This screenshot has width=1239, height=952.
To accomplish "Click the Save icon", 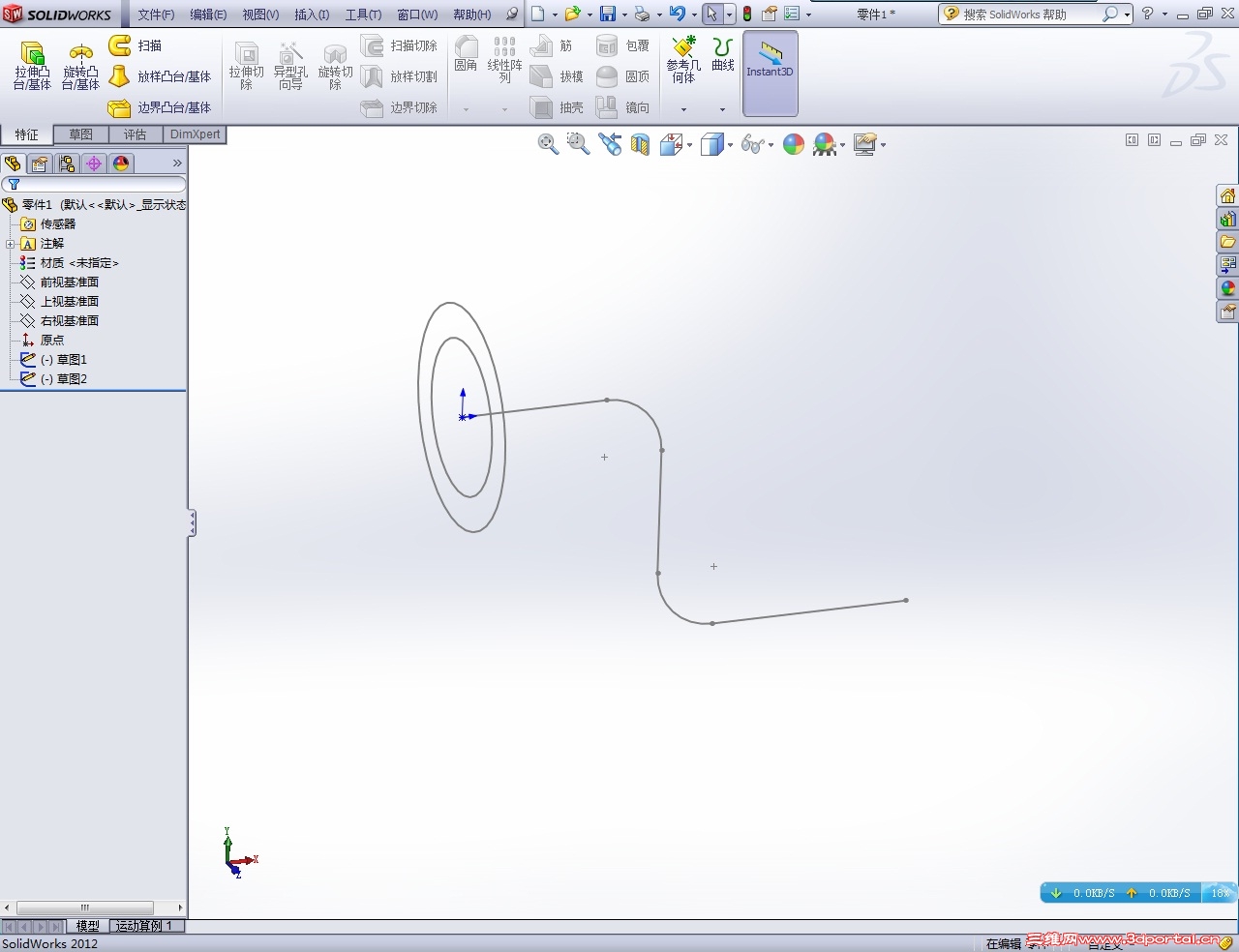I will pyautogui.click(x=608, y=14).
